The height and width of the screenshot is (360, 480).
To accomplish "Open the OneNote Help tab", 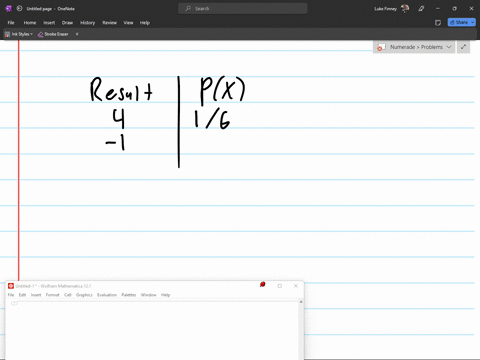I will (x=145, y=23).
